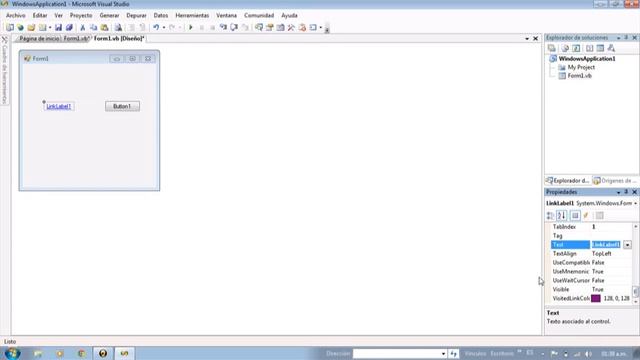Click Button1 on the Form1 designer
The height and width of the screenshot is (360, 640).
(122, 107)
